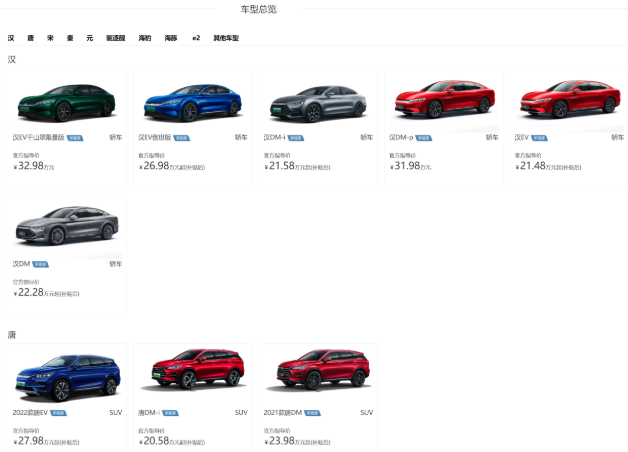Click the blue 新能源 badge beside 汉EV千山翠限量版

[75, 138]
